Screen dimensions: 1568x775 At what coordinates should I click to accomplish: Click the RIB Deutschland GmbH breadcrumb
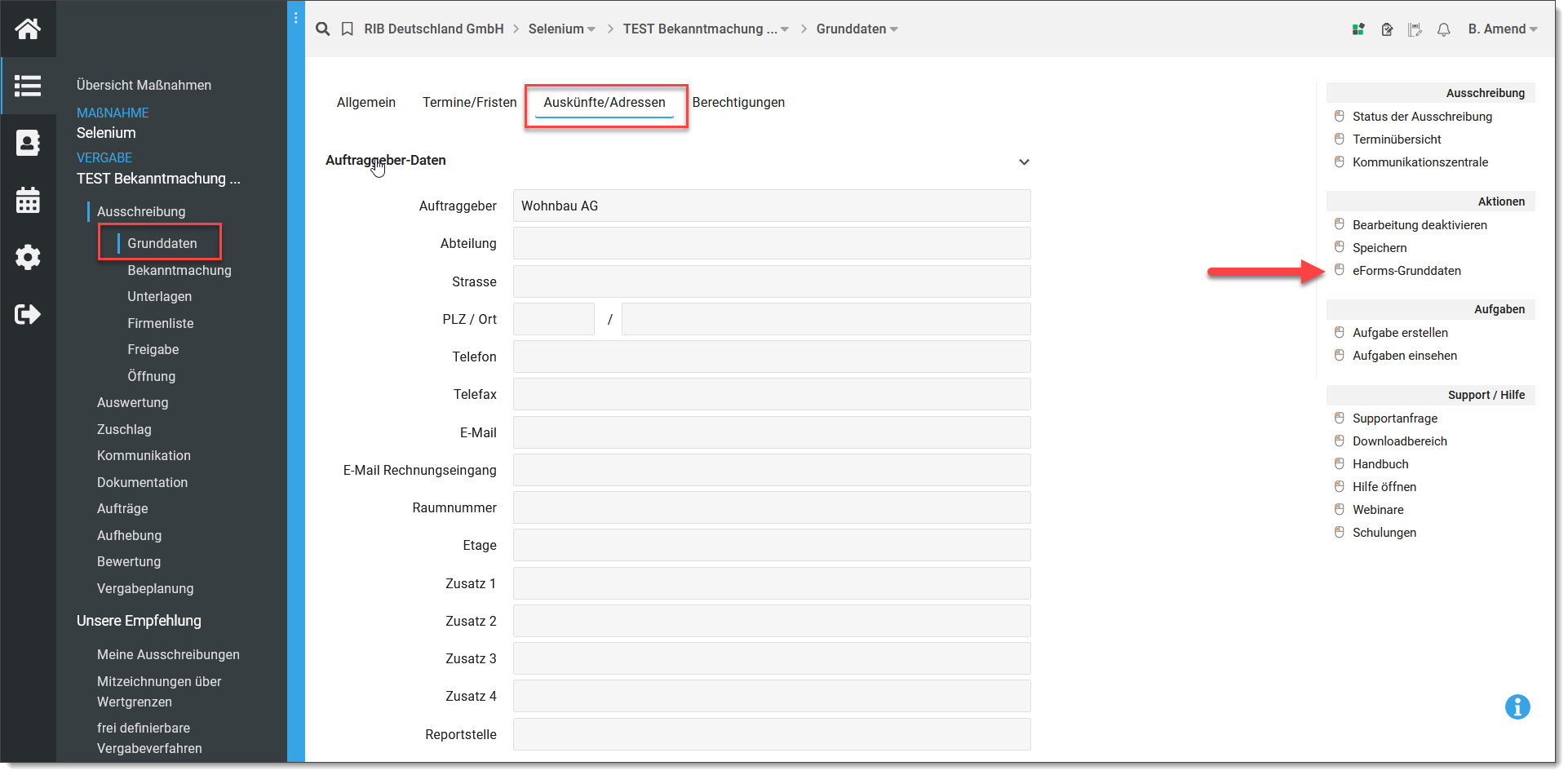coord(434,29)
